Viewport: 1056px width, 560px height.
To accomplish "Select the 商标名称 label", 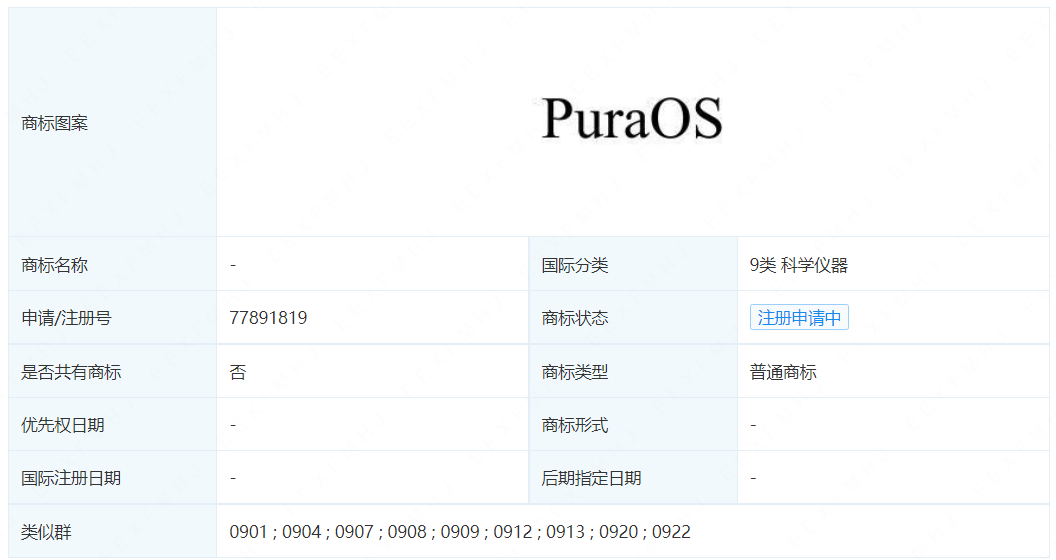I will [x=55, y=265].
